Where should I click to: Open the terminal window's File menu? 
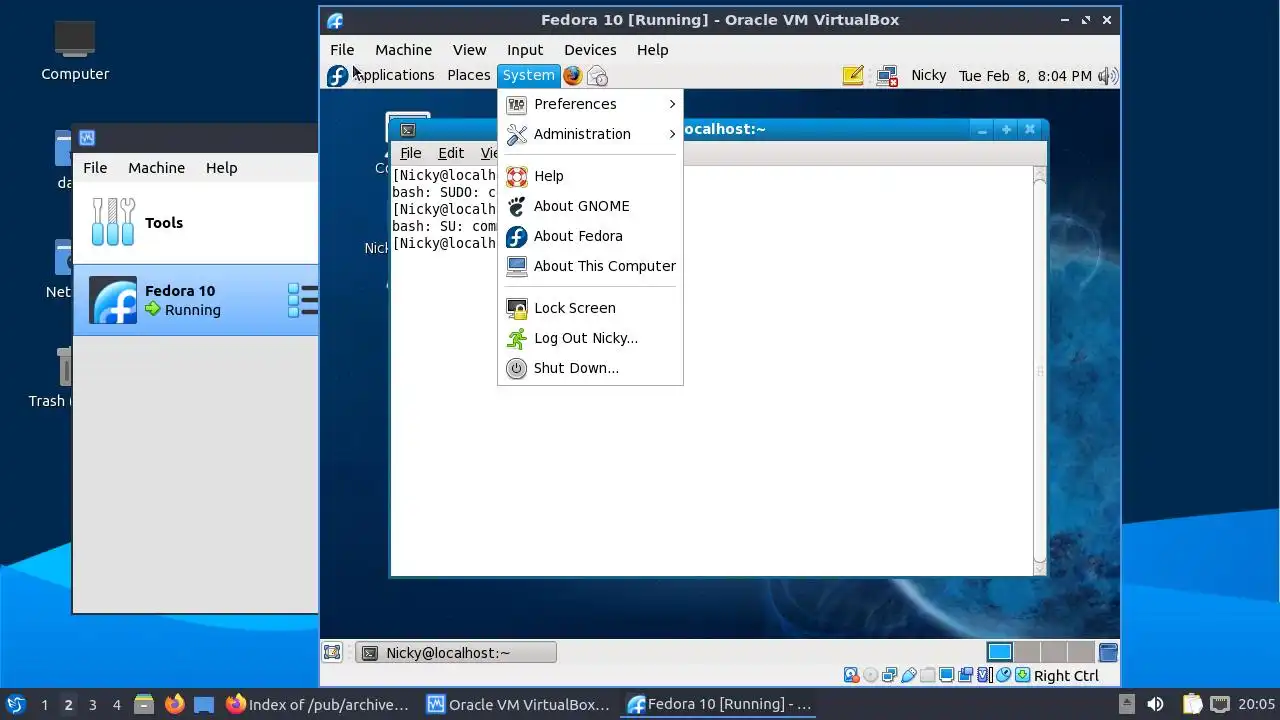(x=410, y=153)
